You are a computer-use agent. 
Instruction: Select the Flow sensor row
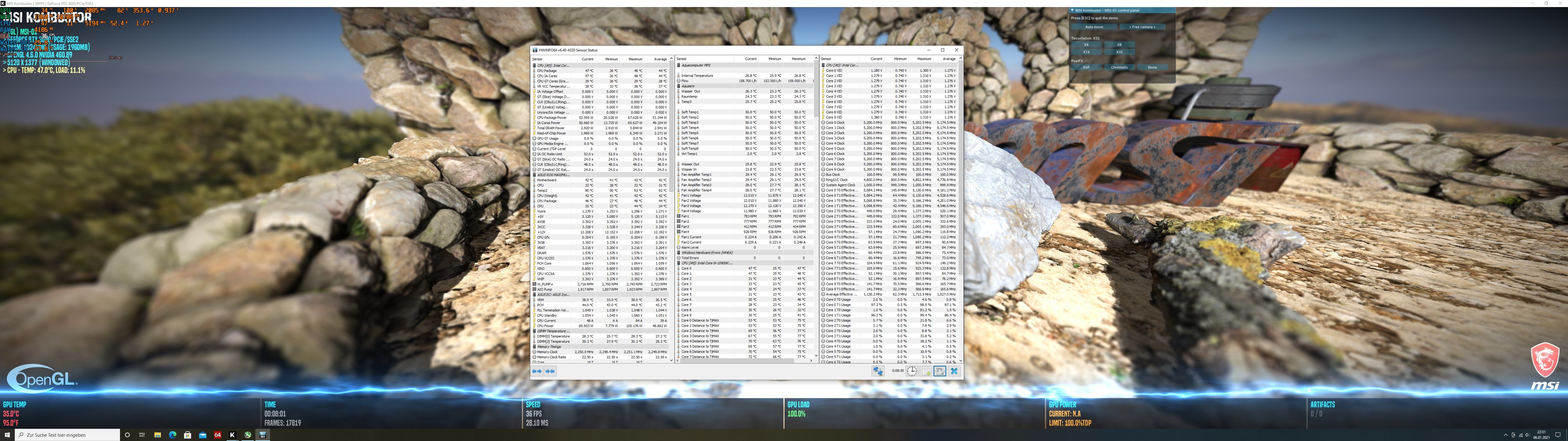[745, 81]
